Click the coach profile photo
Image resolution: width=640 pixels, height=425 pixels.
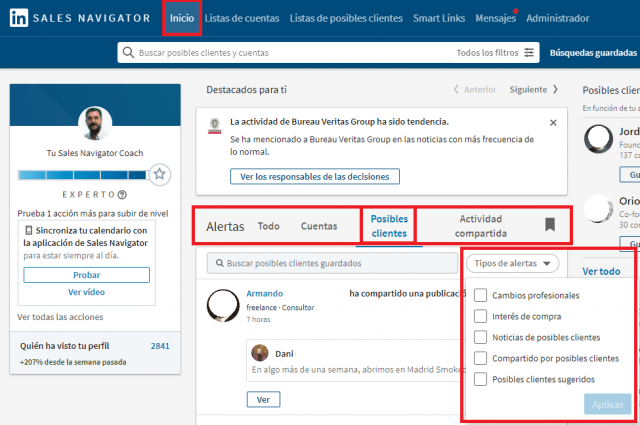pos(95,123)
